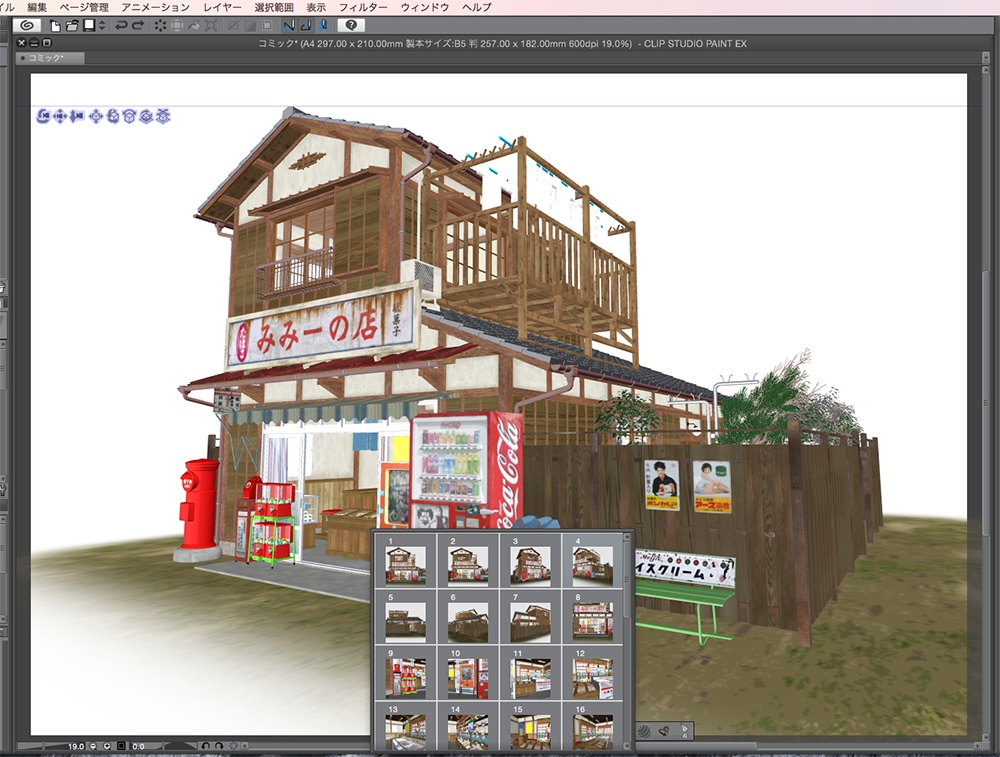
Task: Open the フィルター menu
Action: (365, 6)
